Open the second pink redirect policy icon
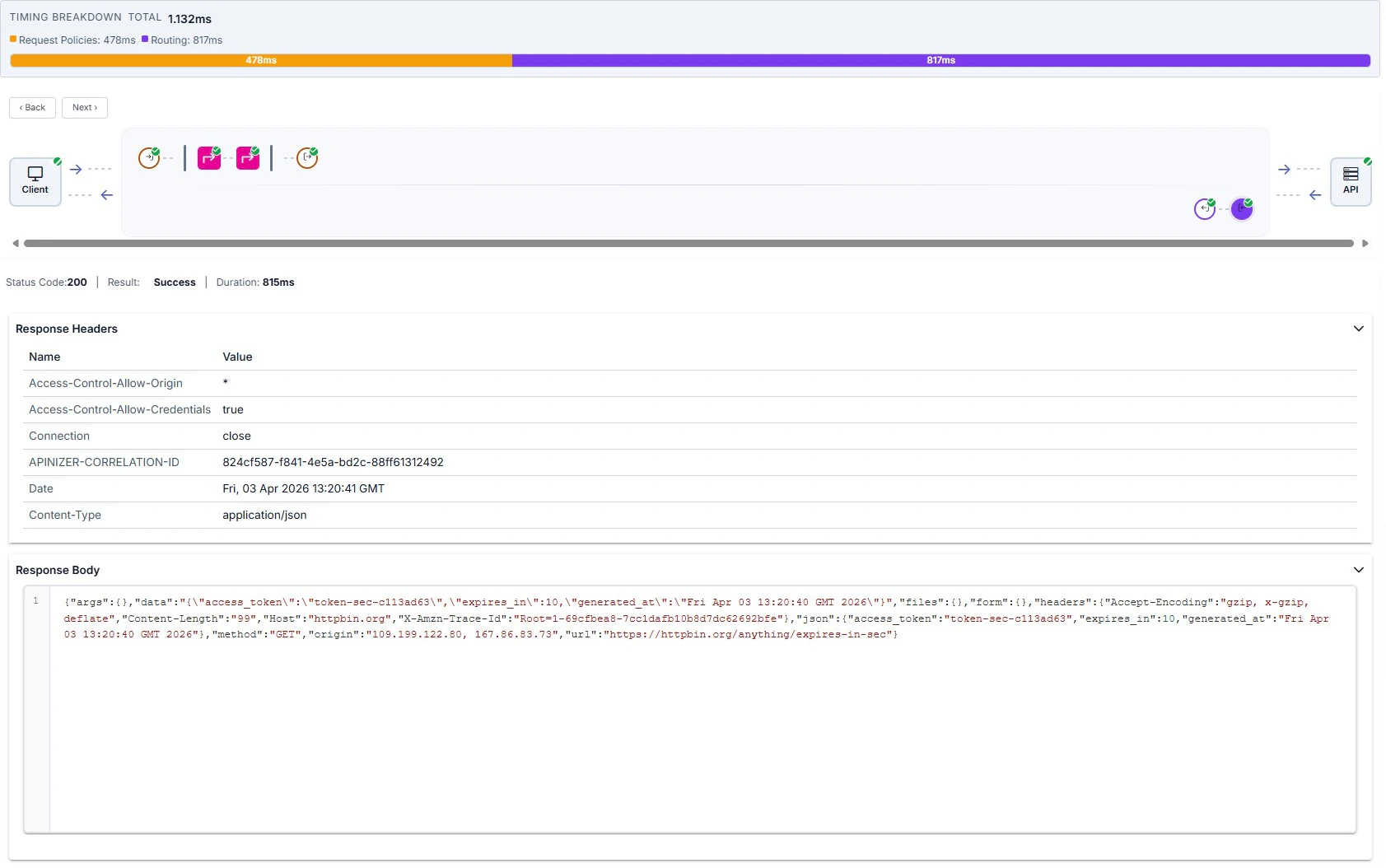Image resolution: width=1386 pixels, height=868 pixels. point(248,157)
